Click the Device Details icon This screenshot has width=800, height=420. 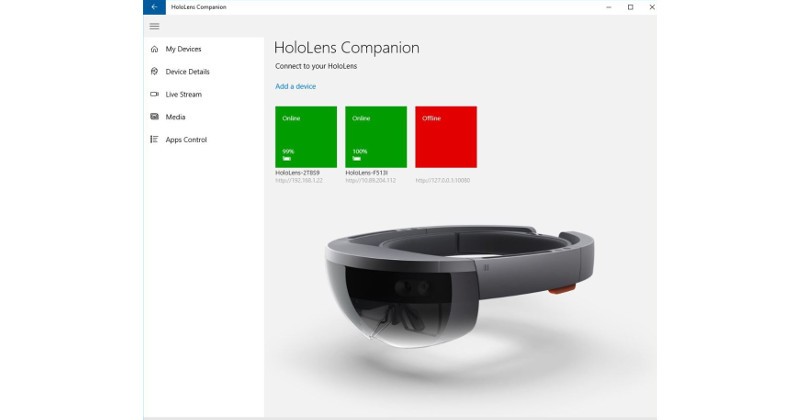(x=155, y=71)
